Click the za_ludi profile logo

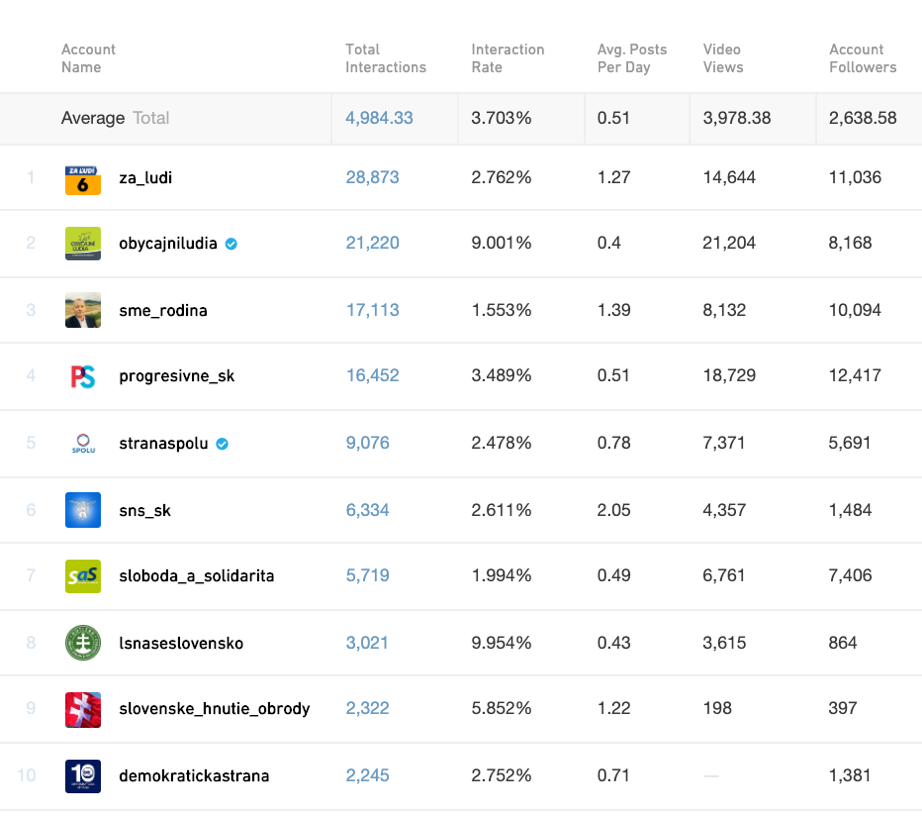pyautogui.click(x=82, y=180)
